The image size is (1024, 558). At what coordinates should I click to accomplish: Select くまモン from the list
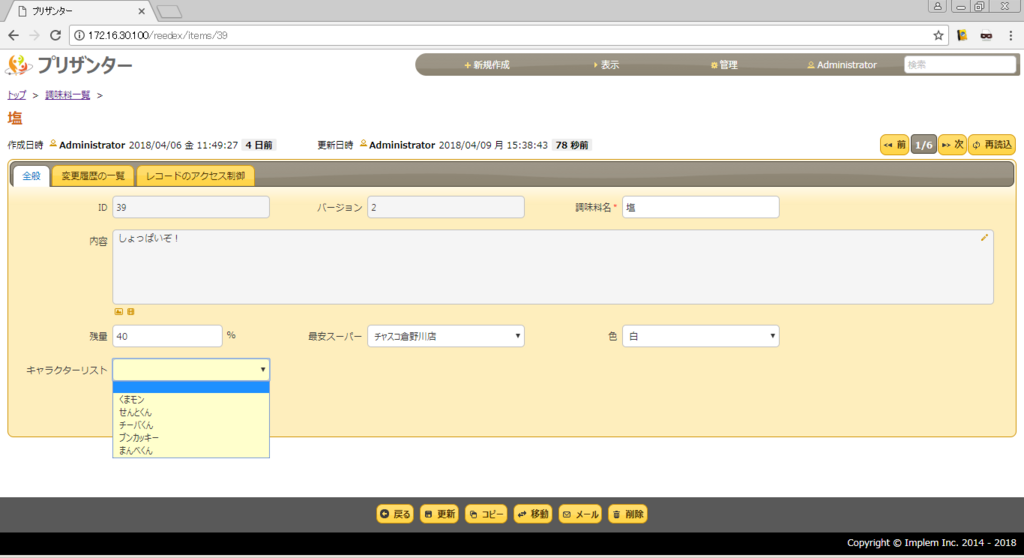[x=191, y=399]
